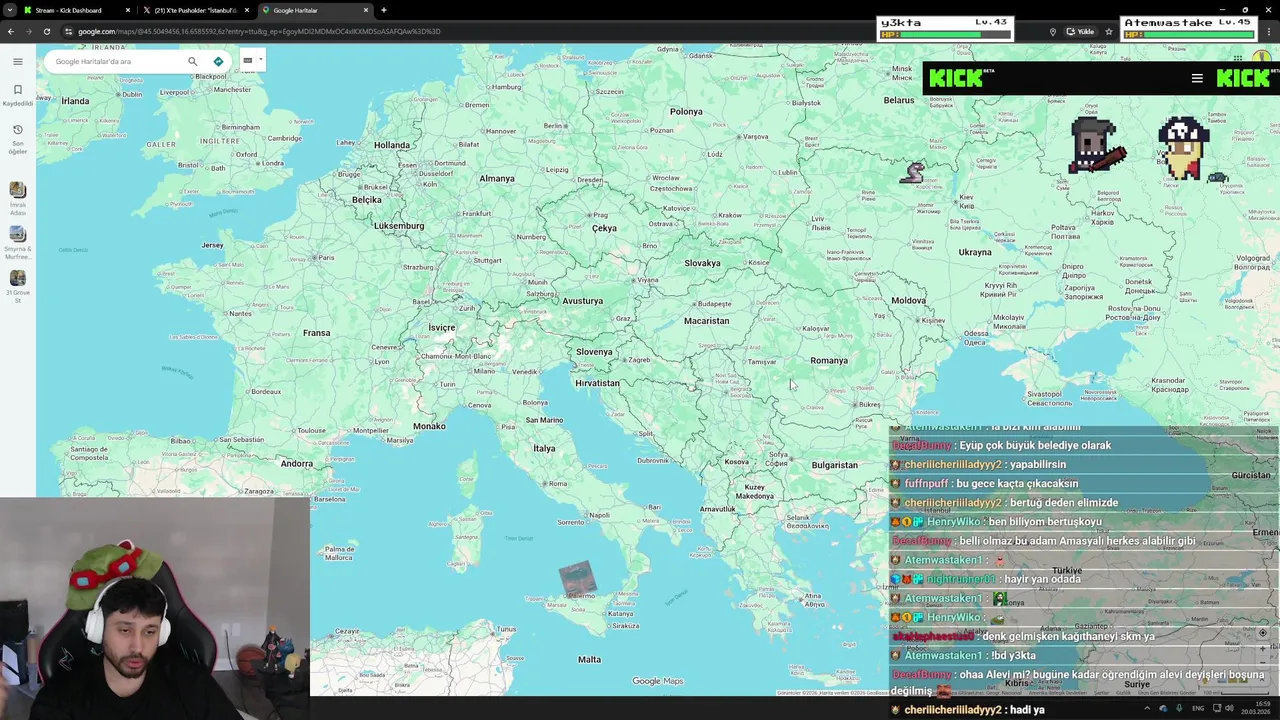Click the Moldova country label

908,300
